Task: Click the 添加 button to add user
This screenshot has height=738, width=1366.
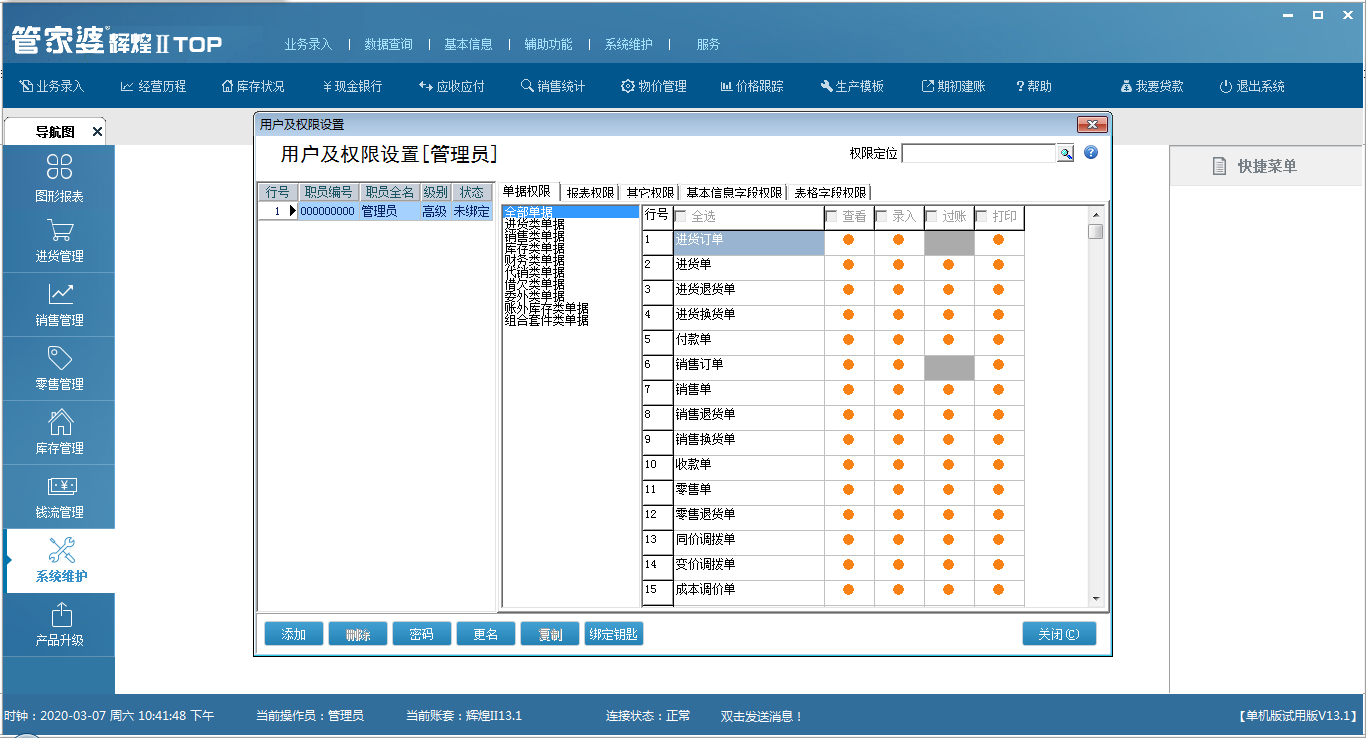Action: [x=293, y=634]
